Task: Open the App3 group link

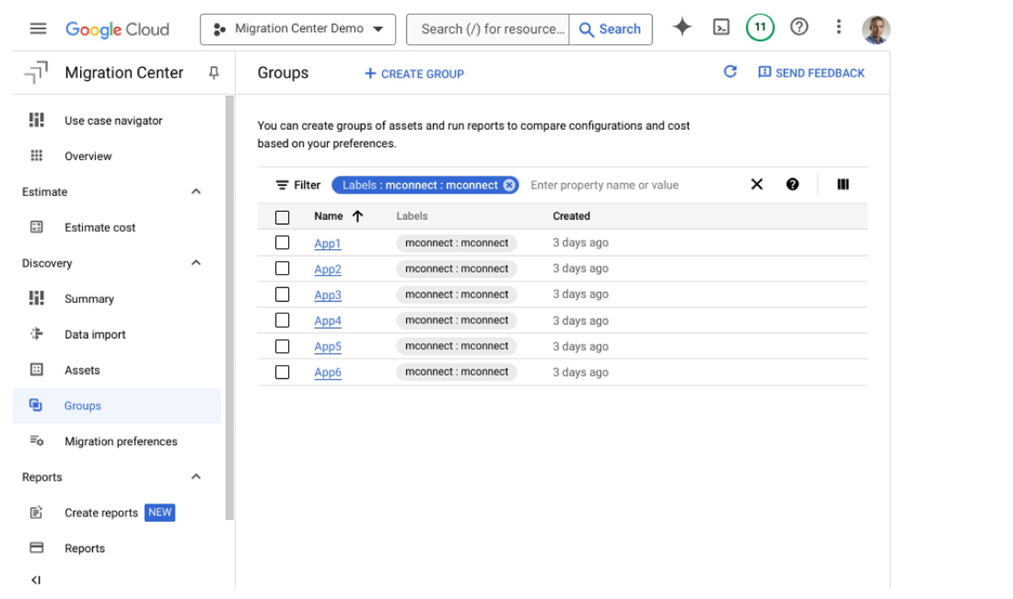Action: click(x=327, y=295)
